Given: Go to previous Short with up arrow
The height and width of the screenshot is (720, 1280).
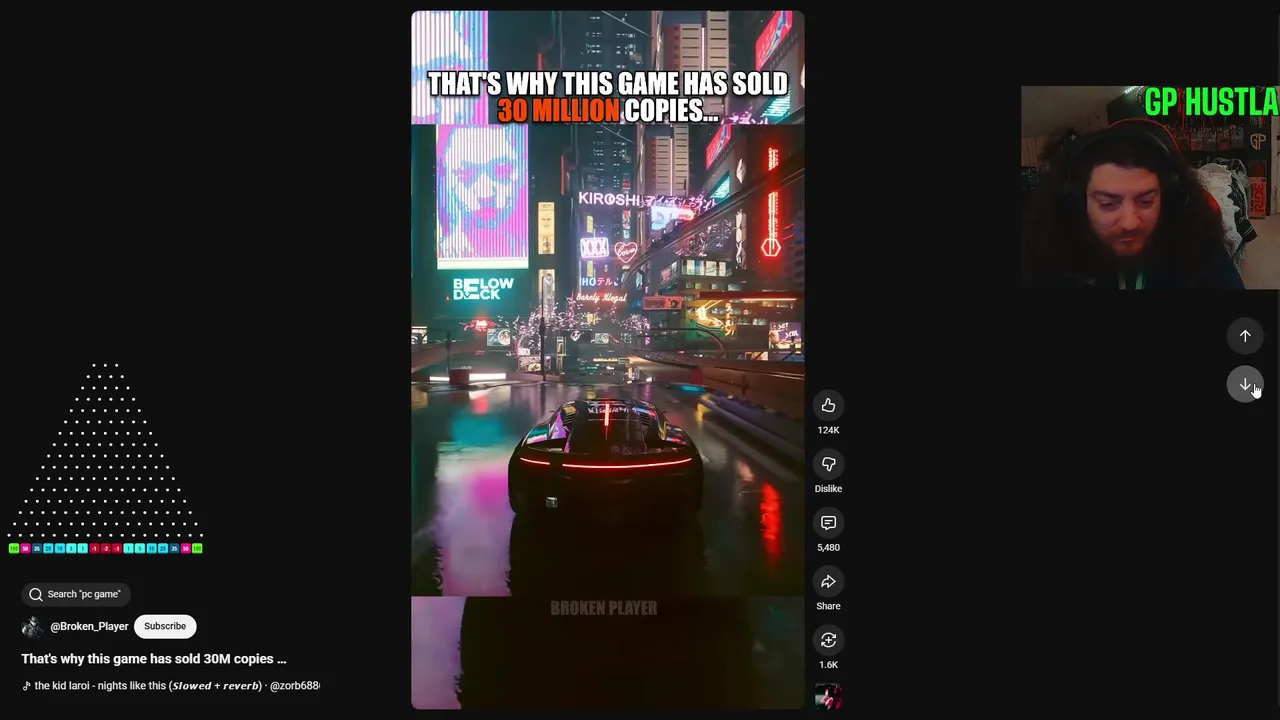Looking at the screenshot, I should (1245, 336).
